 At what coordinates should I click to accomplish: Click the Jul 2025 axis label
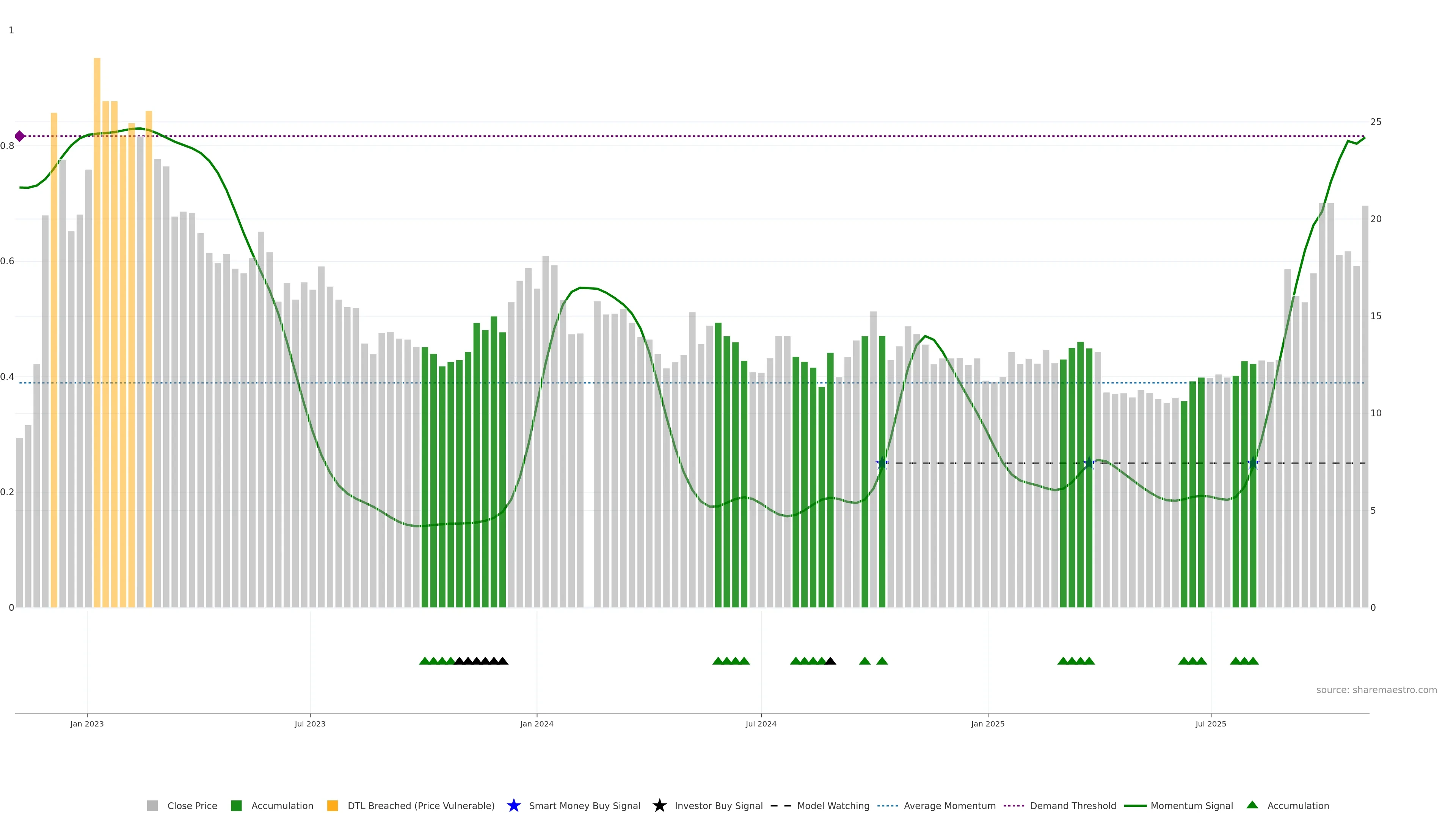pyautogui.click(x=1211, y=724)
